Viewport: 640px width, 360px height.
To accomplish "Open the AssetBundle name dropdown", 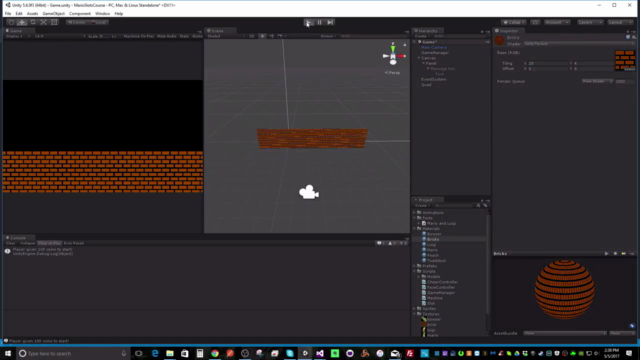I will pos(564,333).
